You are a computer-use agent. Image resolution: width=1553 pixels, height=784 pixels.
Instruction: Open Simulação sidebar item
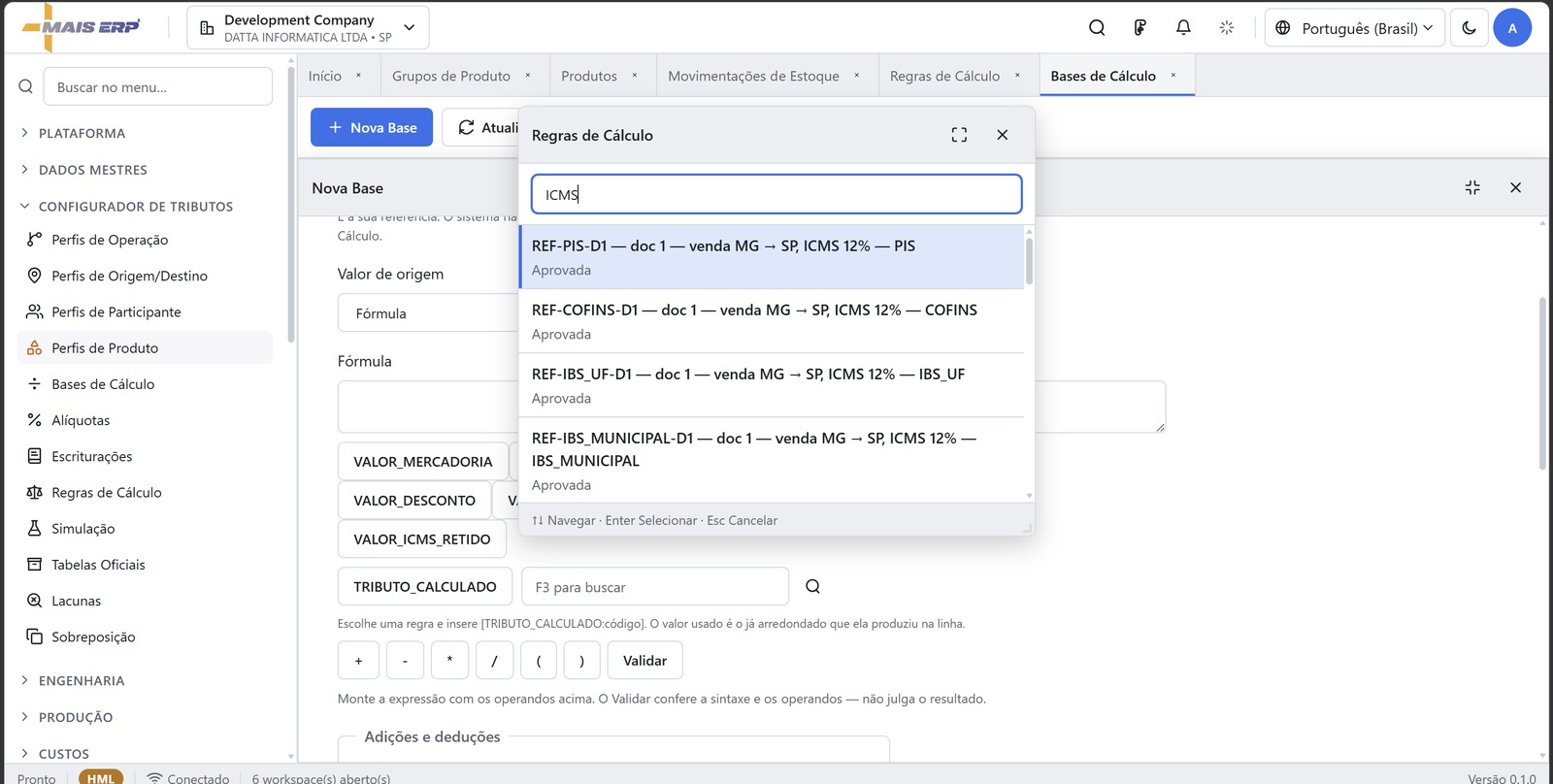click(x=146, y=529)
